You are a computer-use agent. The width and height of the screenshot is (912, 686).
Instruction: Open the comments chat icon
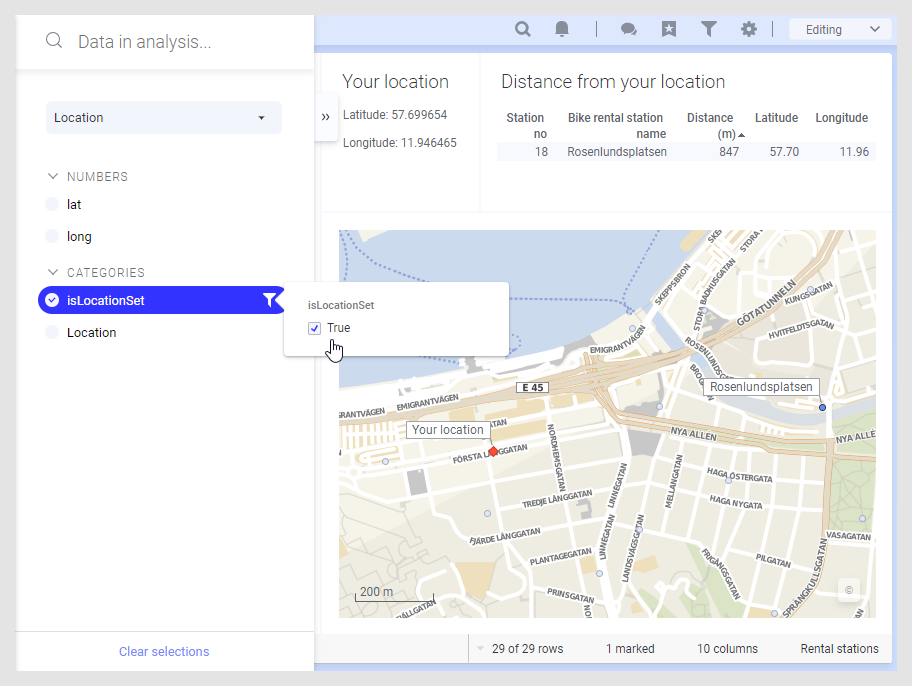point(628,29)
